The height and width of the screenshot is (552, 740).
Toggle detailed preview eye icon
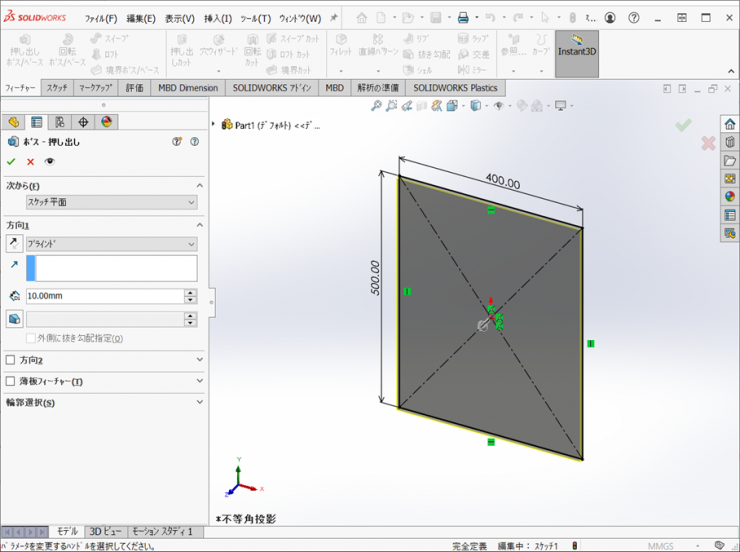[x=49, y=161]
